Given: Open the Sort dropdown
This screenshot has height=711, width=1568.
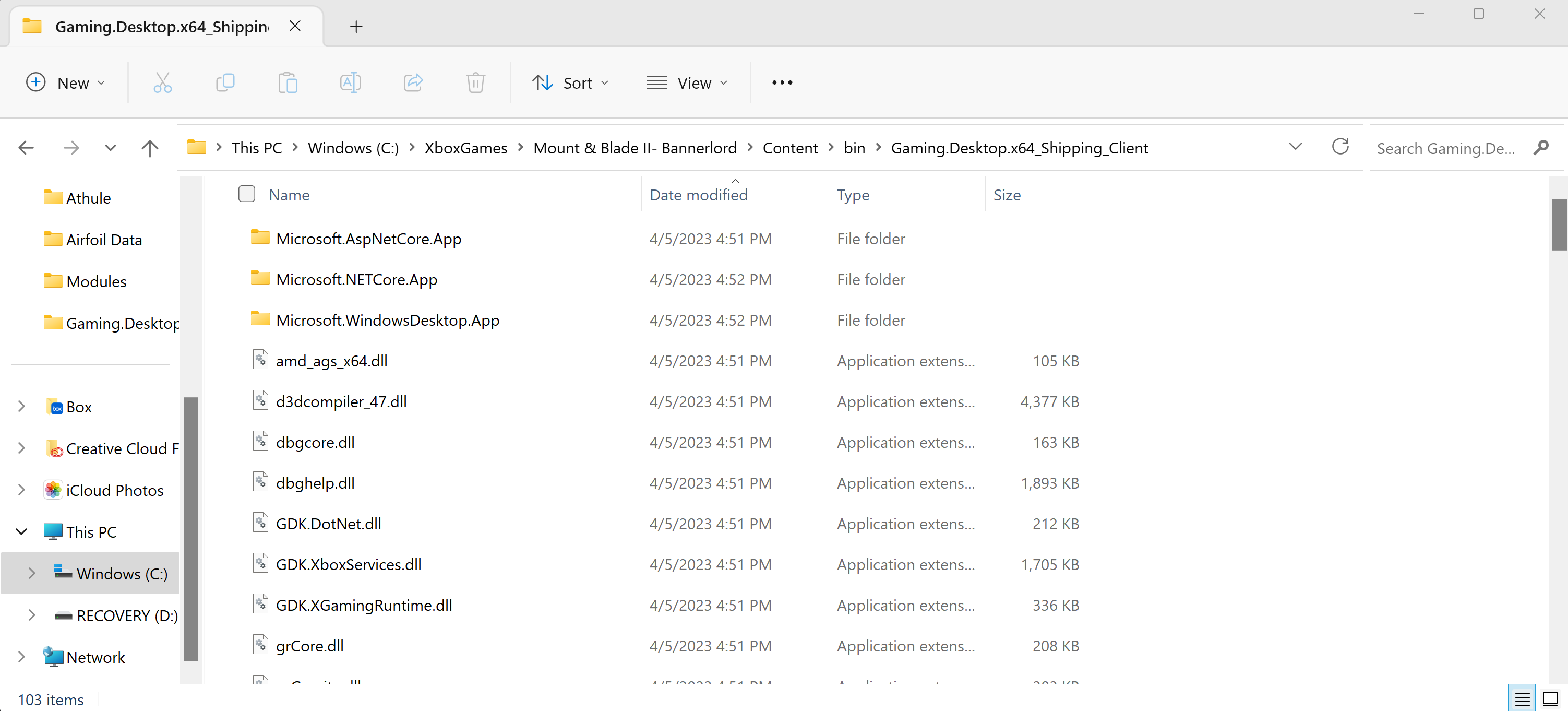Looking at the screenshot, I should 571,82.
